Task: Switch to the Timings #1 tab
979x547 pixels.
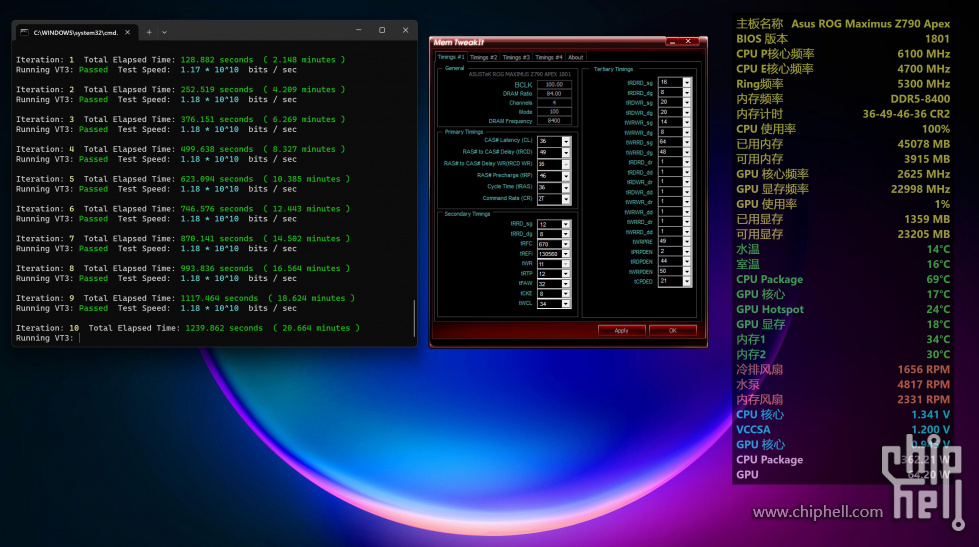Action: pyautogui.click(x=451, y=57)
